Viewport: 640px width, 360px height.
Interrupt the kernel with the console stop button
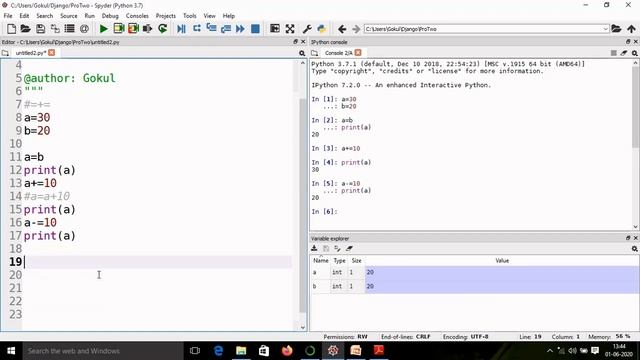click(613, 53)
